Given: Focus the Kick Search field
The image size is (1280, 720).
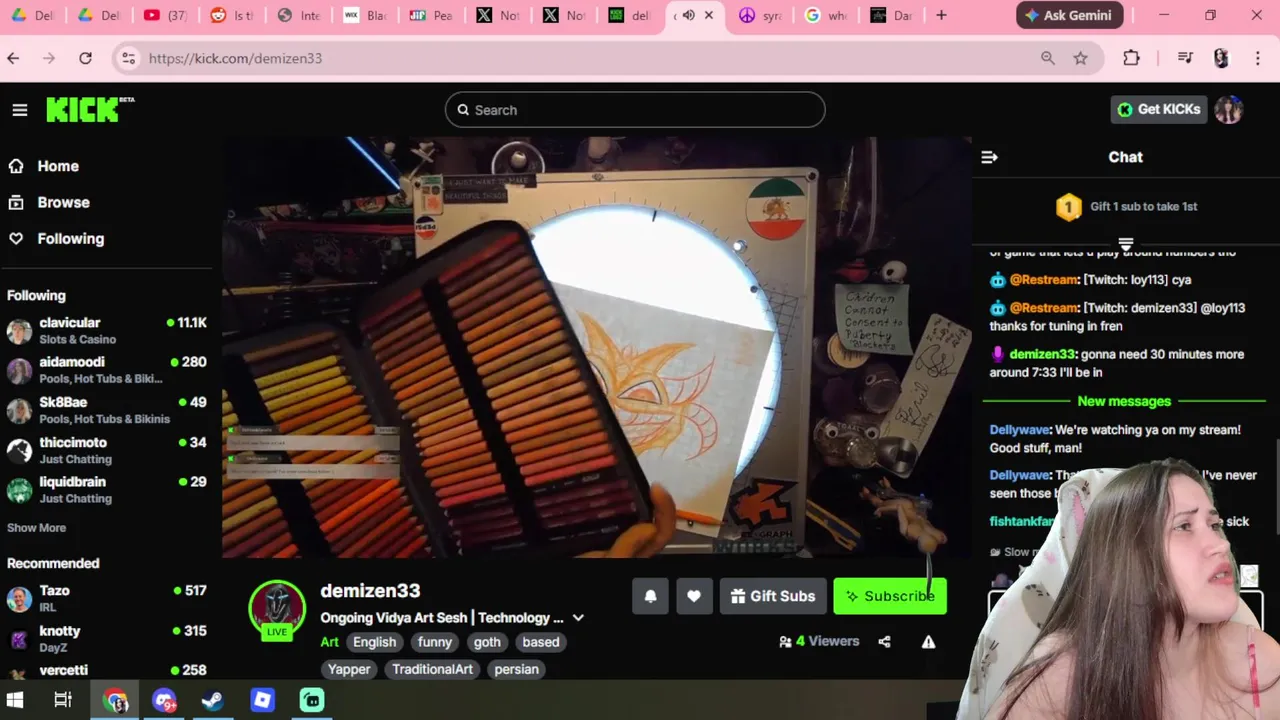Looking at the screenshot, I should [635, 110].
